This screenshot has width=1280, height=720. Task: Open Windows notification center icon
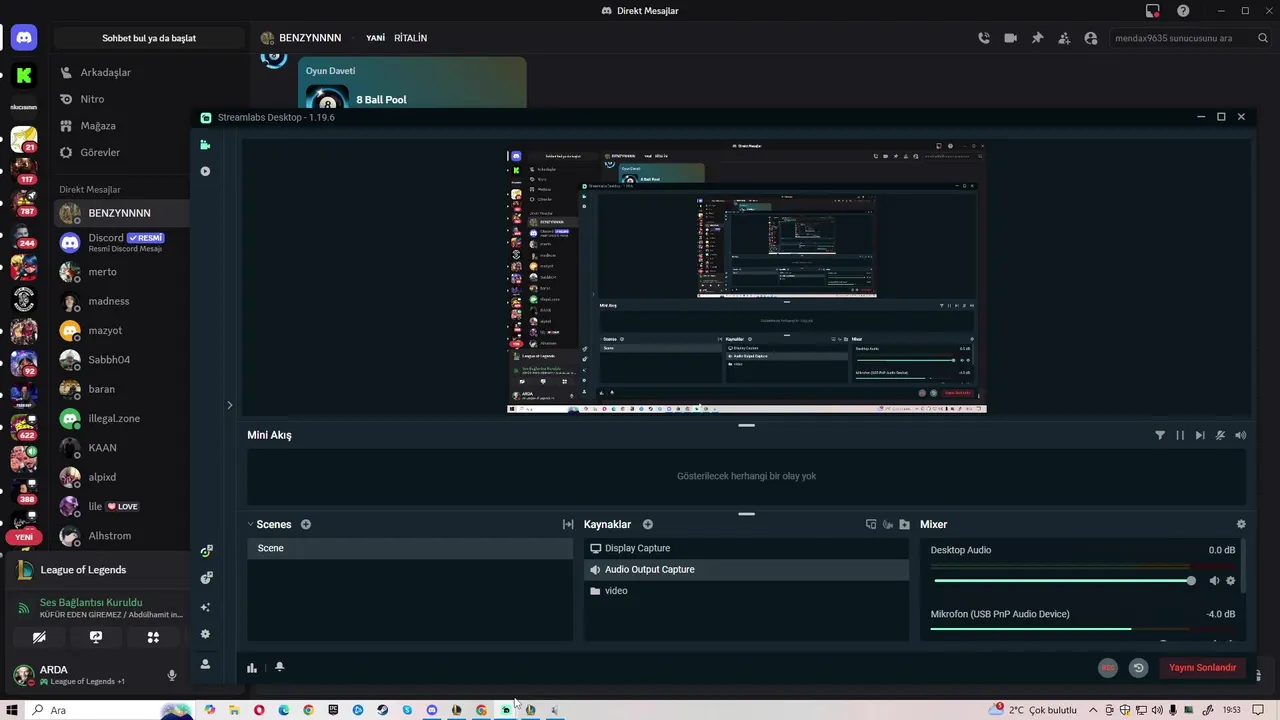point(1257,710)
